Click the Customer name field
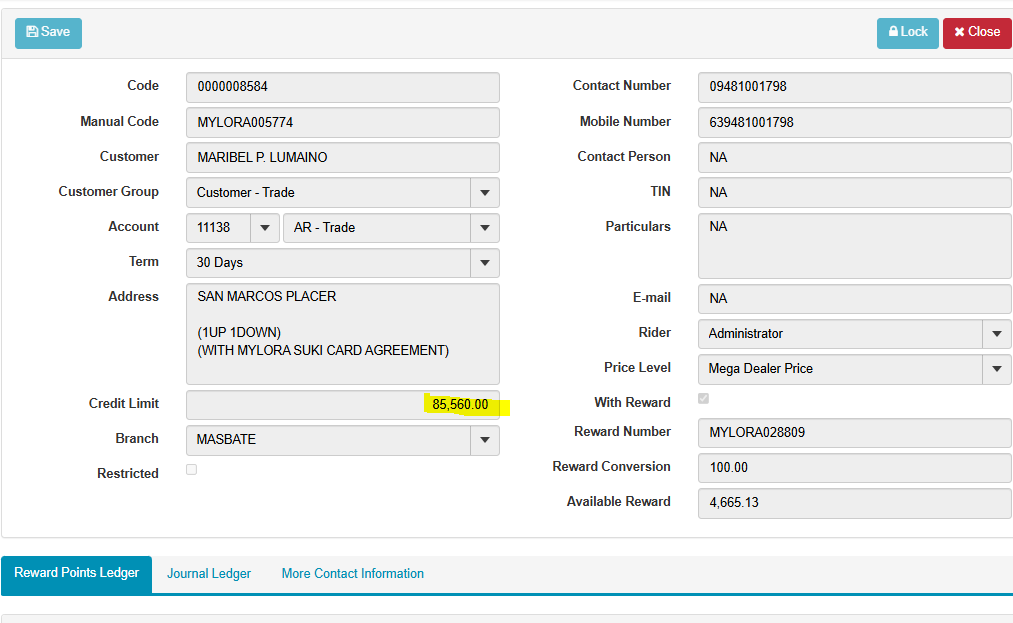1013x623 pixels. pyautogui.click(x=342, y=158)
